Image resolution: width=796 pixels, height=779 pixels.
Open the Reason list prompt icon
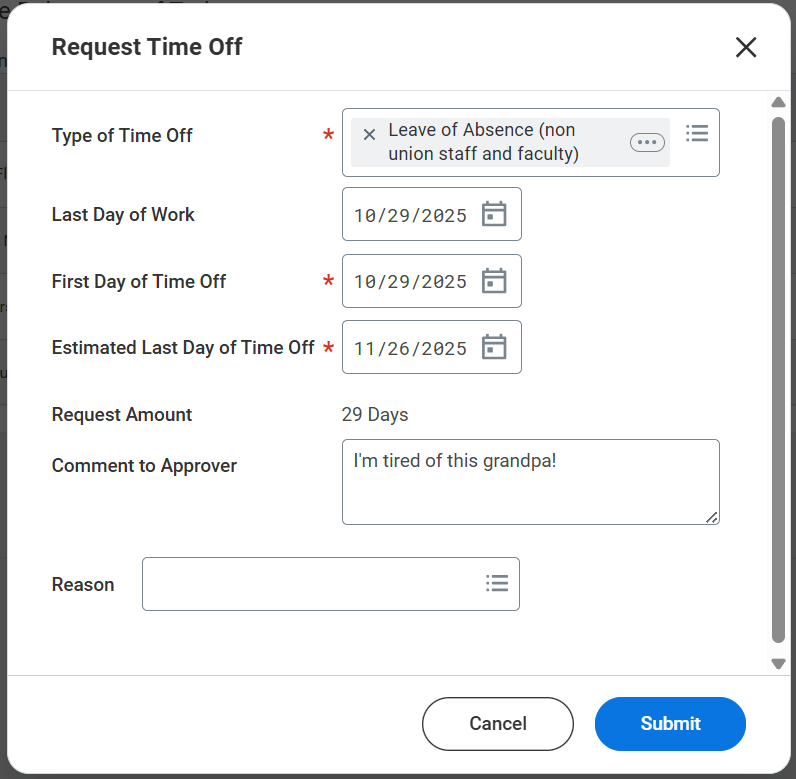497,583
